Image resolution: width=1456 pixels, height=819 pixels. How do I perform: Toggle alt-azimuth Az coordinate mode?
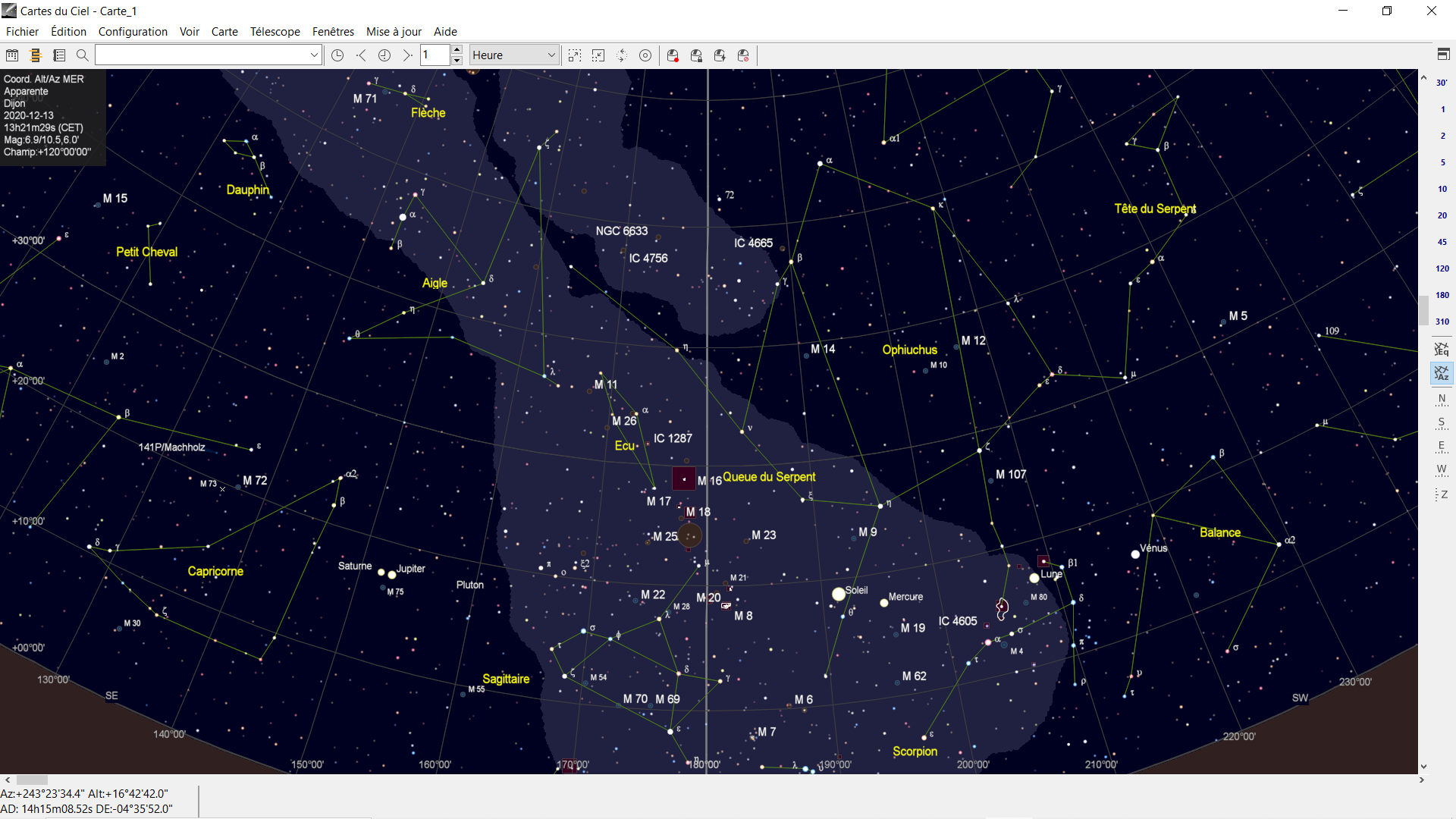(x=1442, y=373)
